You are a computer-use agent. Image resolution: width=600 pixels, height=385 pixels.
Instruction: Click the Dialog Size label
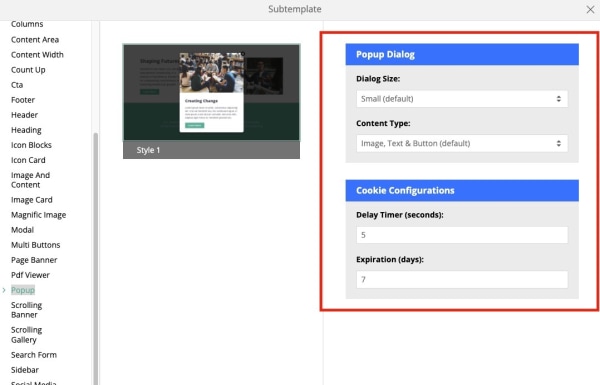[378, 79]
